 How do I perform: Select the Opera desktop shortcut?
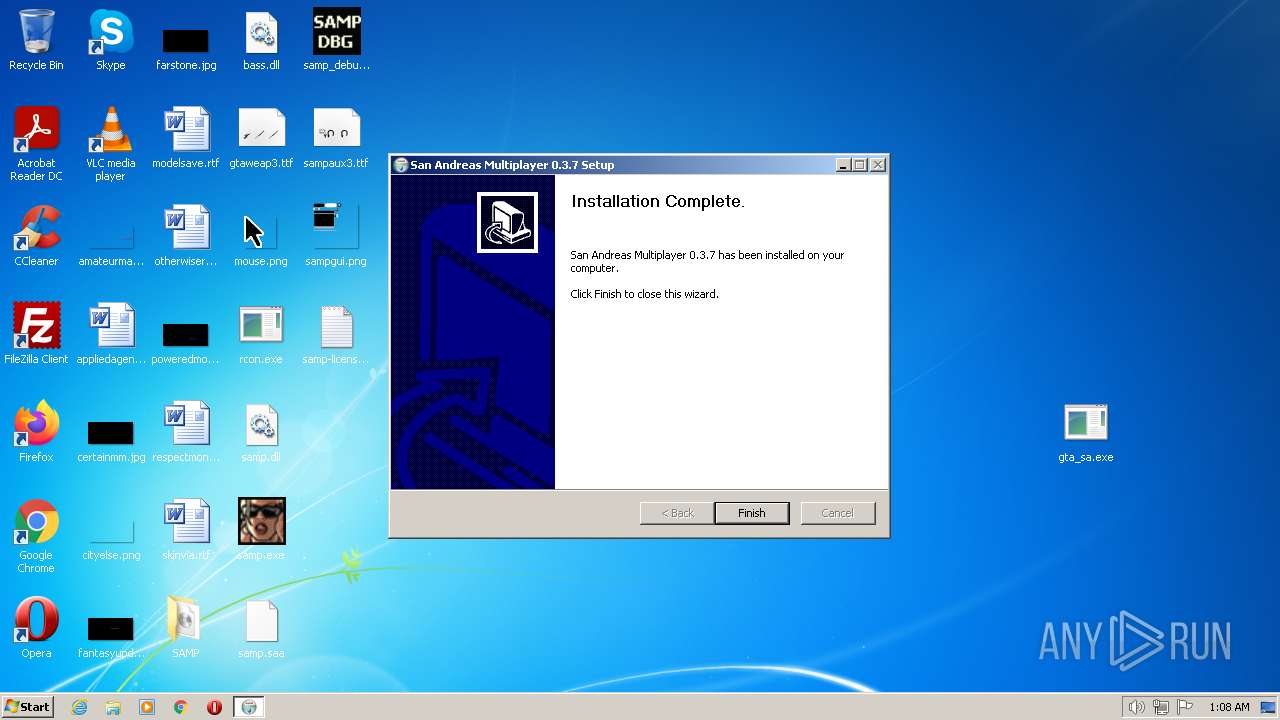36,628
